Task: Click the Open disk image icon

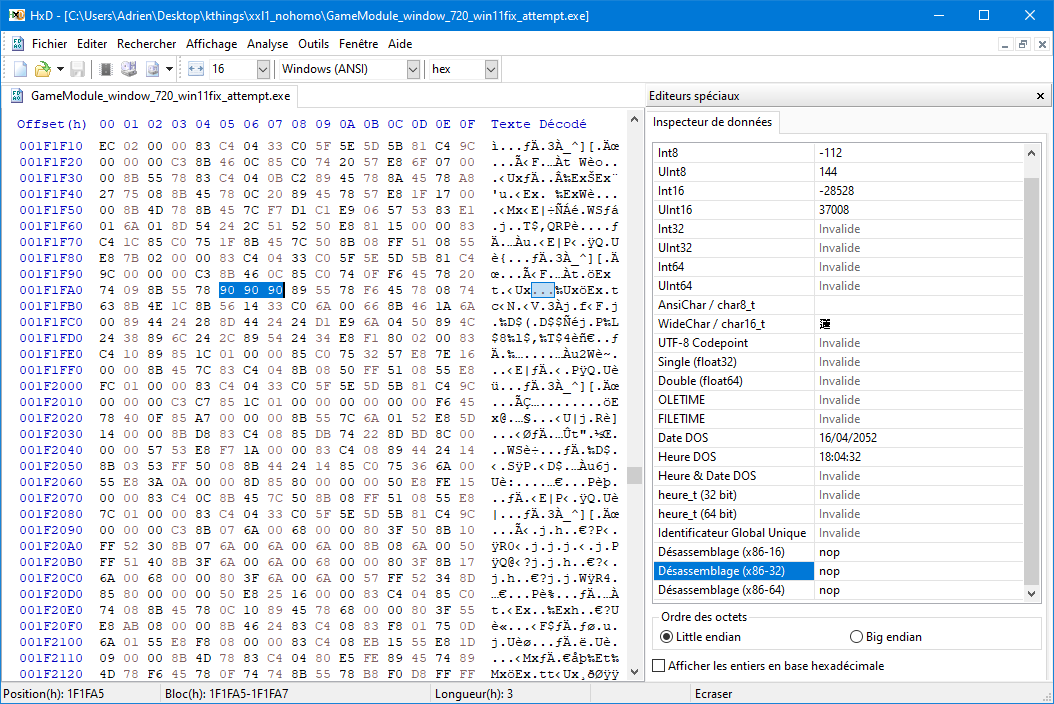Action: 153,69
